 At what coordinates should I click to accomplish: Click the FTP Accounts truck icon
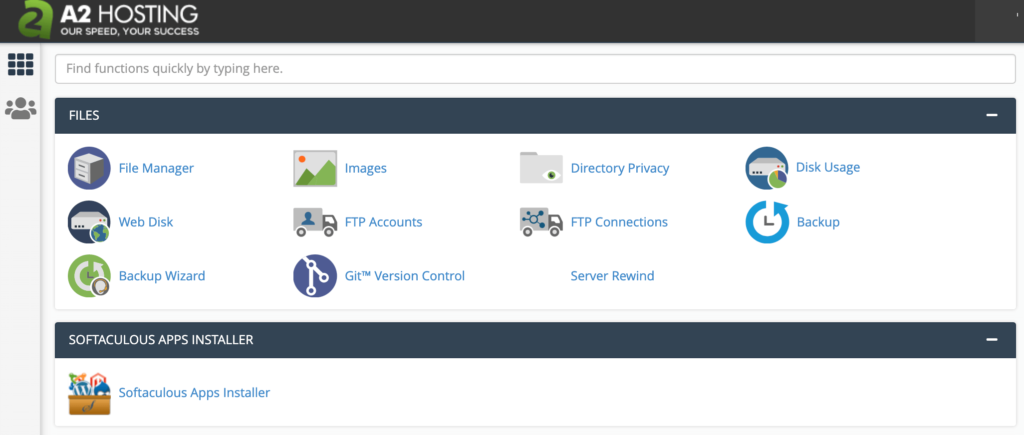pos(315,222)
